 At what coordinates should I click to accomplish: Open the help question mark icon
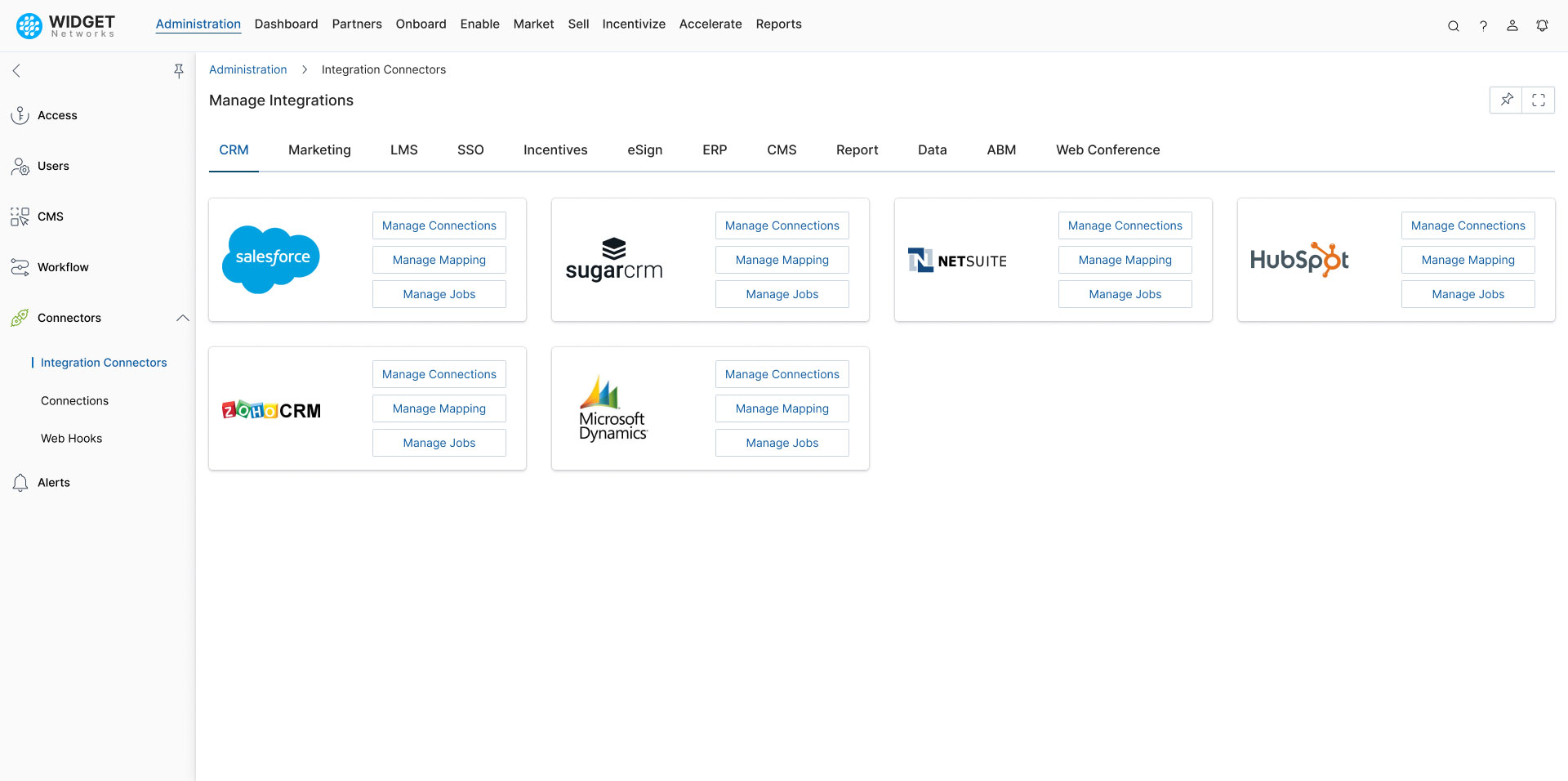[x=1483, y=26]
